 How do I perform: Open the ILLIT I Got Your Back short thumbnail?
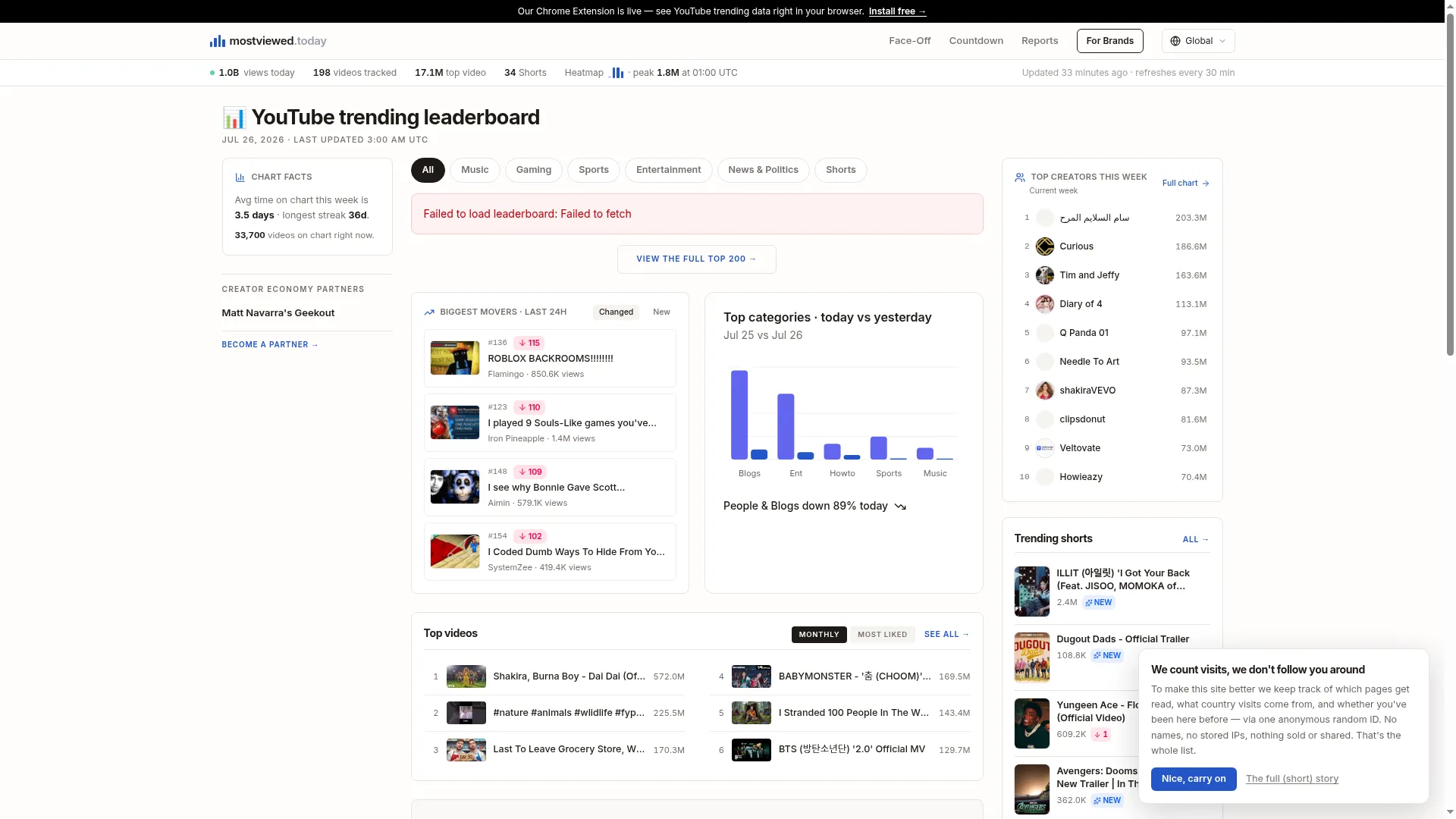point(1032,591)
